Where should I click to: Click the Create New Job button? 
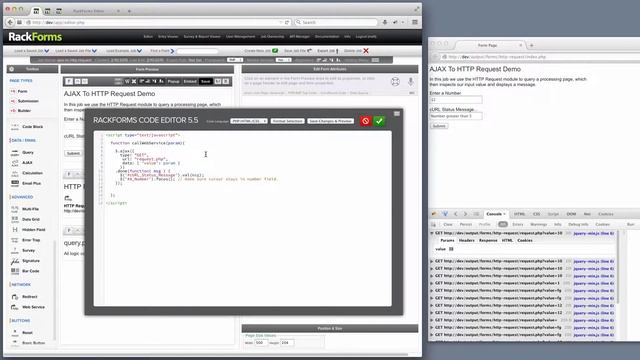click(261, 51)
